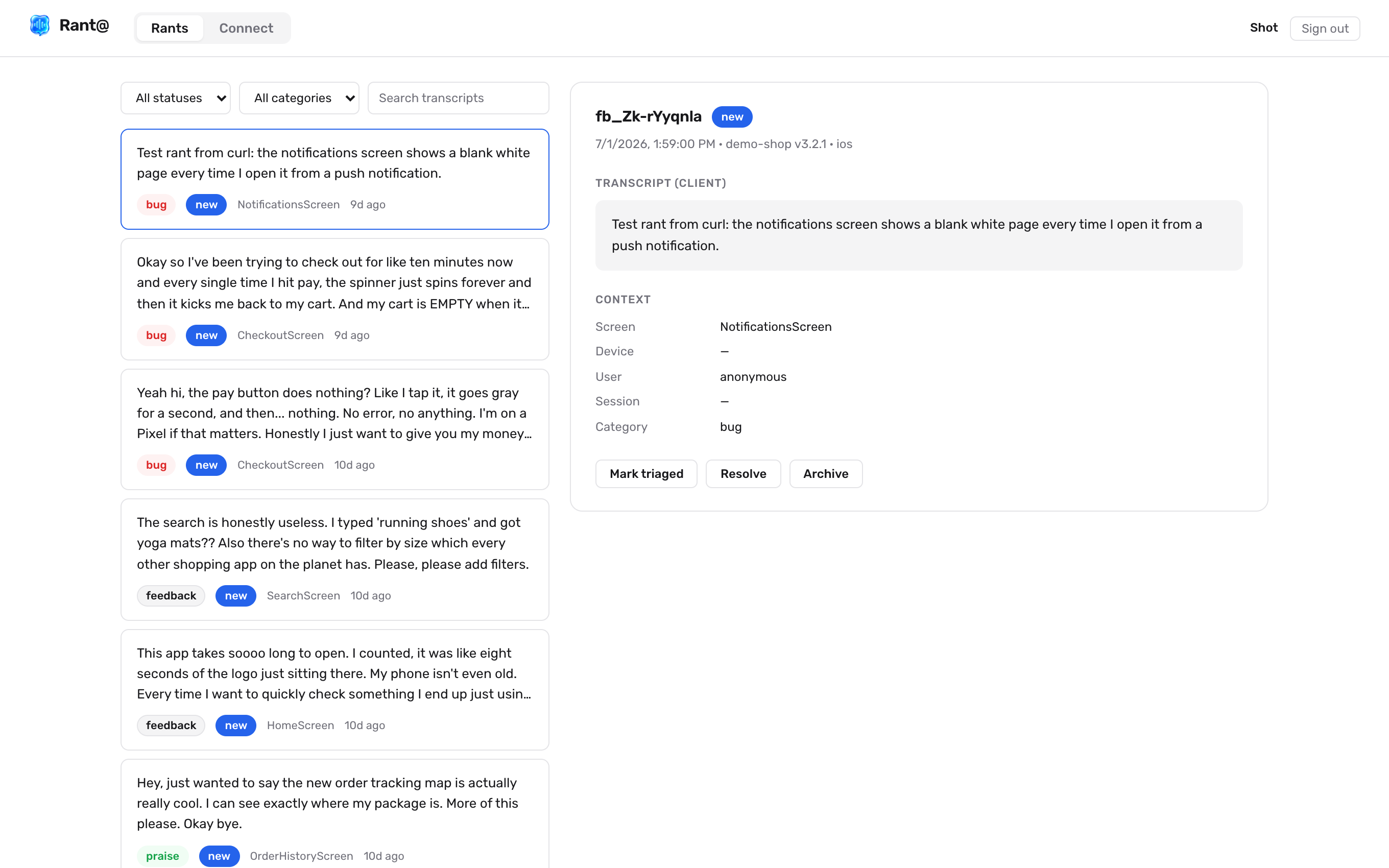Click the transcript text box in detail panel
1389x868 pixels.
tap(918, 235)
